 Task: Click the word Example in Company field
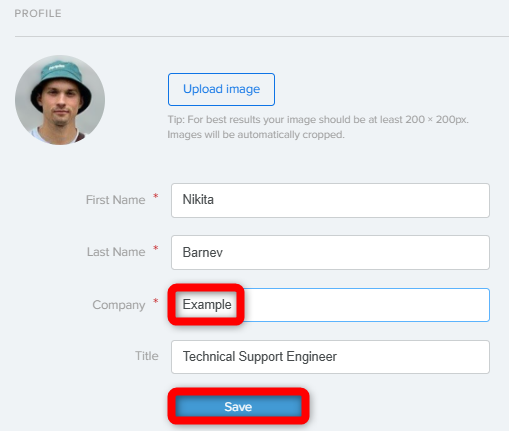207,305
